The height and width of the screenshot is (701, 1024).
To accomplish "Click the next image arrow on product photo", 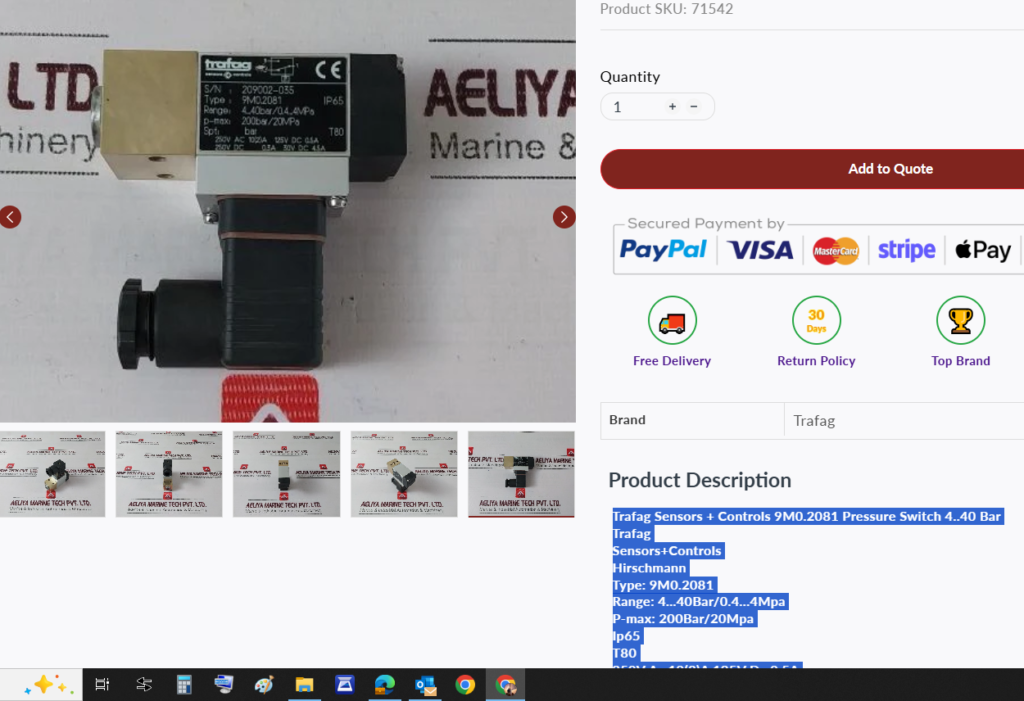I will [564, 217].
